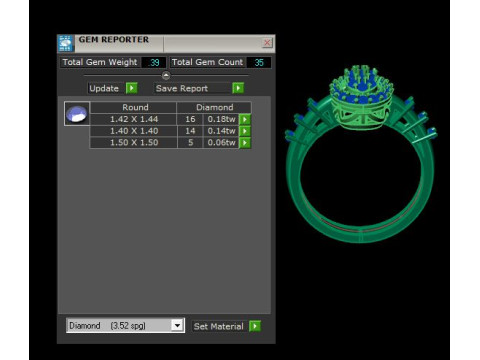
Task: Click the Total Gem Weight label
Action: click(x=100, y=62)
